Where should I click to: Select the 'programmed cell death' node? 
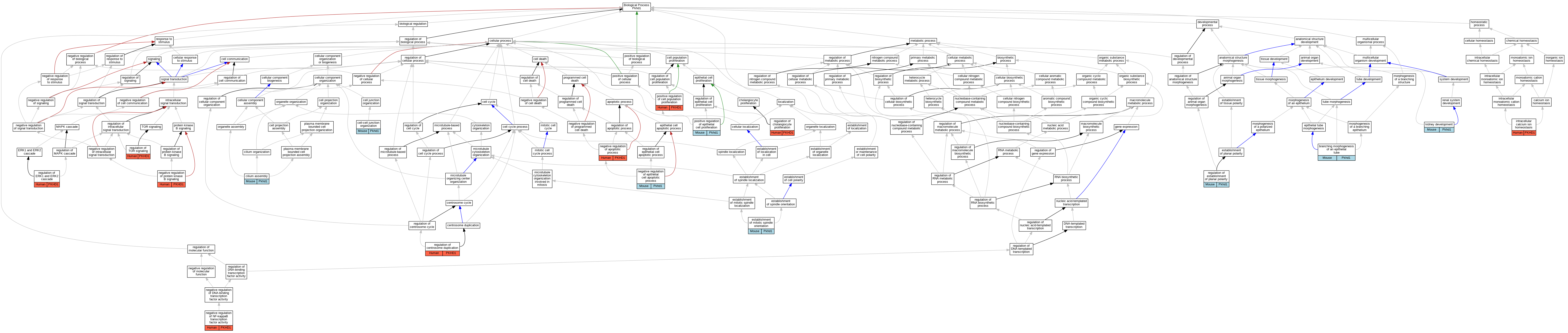pyautogui.click(x=575, y=79)
